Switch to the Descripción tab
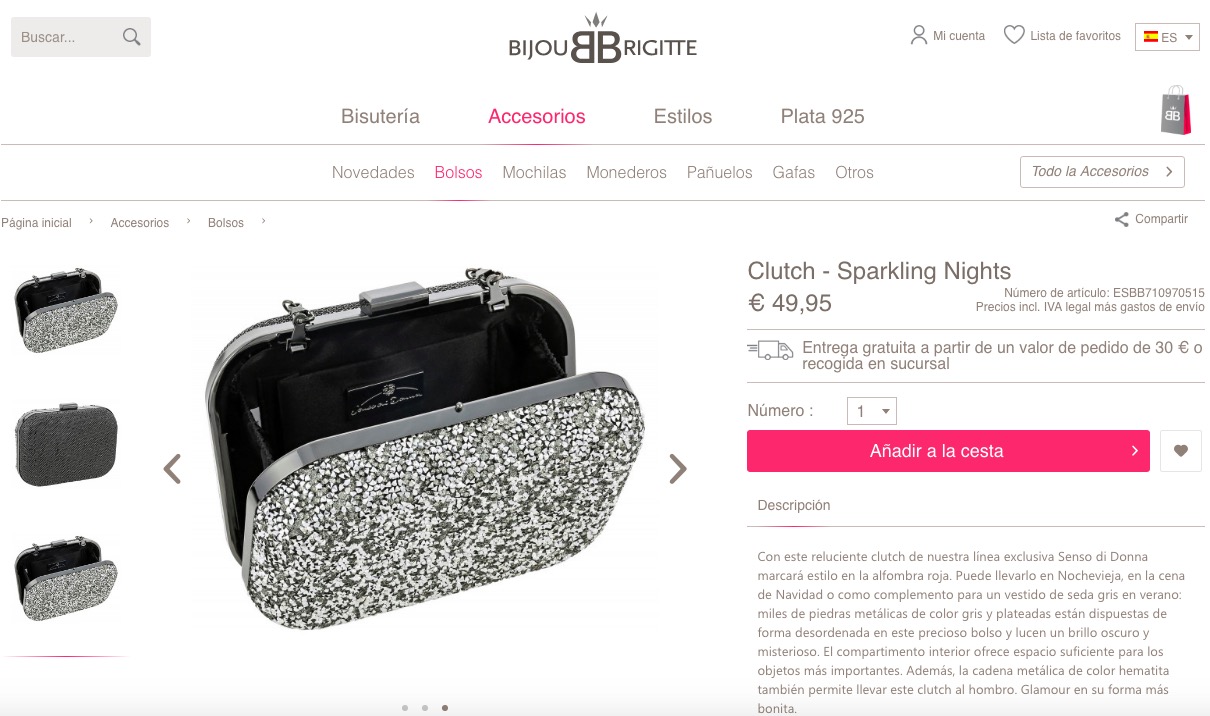This screenshot has width=1210, height=716. [794, 505]
